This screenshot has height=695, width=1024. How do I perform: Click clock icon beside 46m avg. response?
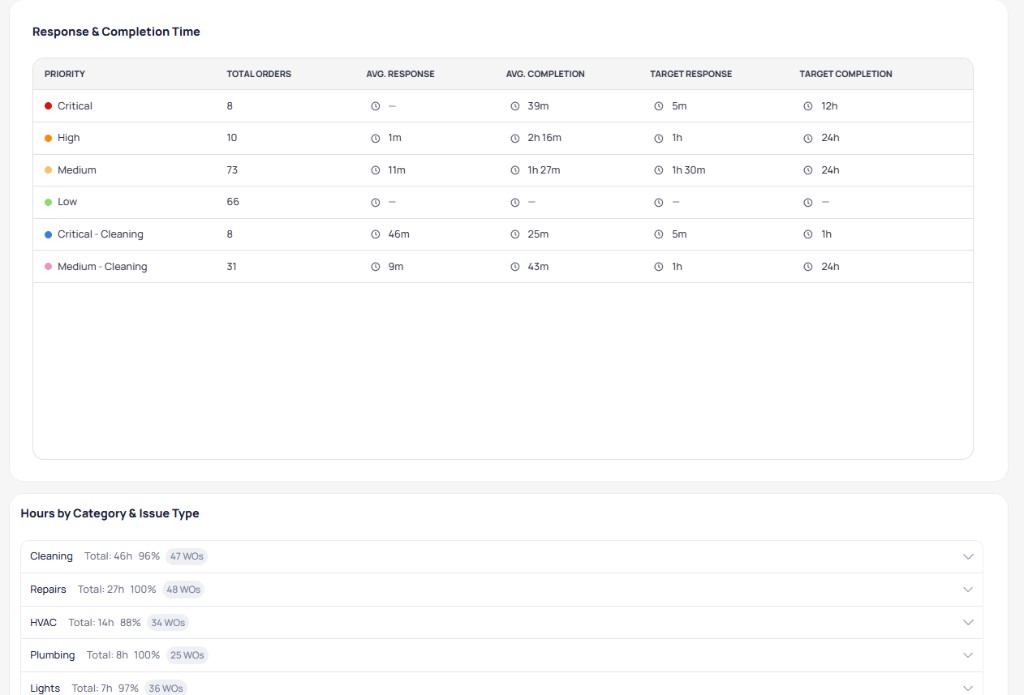click(376, 234)
